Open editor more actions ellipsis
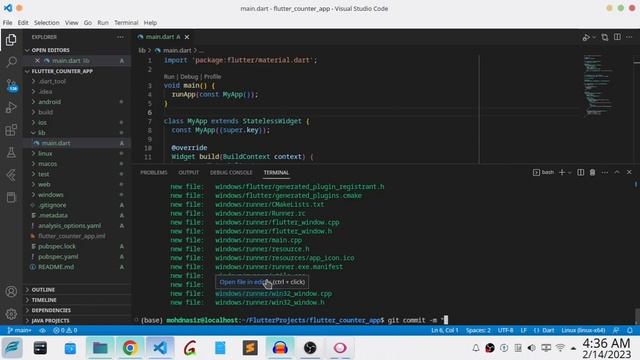The height and width of the screenshot is (360, 640). point(629,37)
